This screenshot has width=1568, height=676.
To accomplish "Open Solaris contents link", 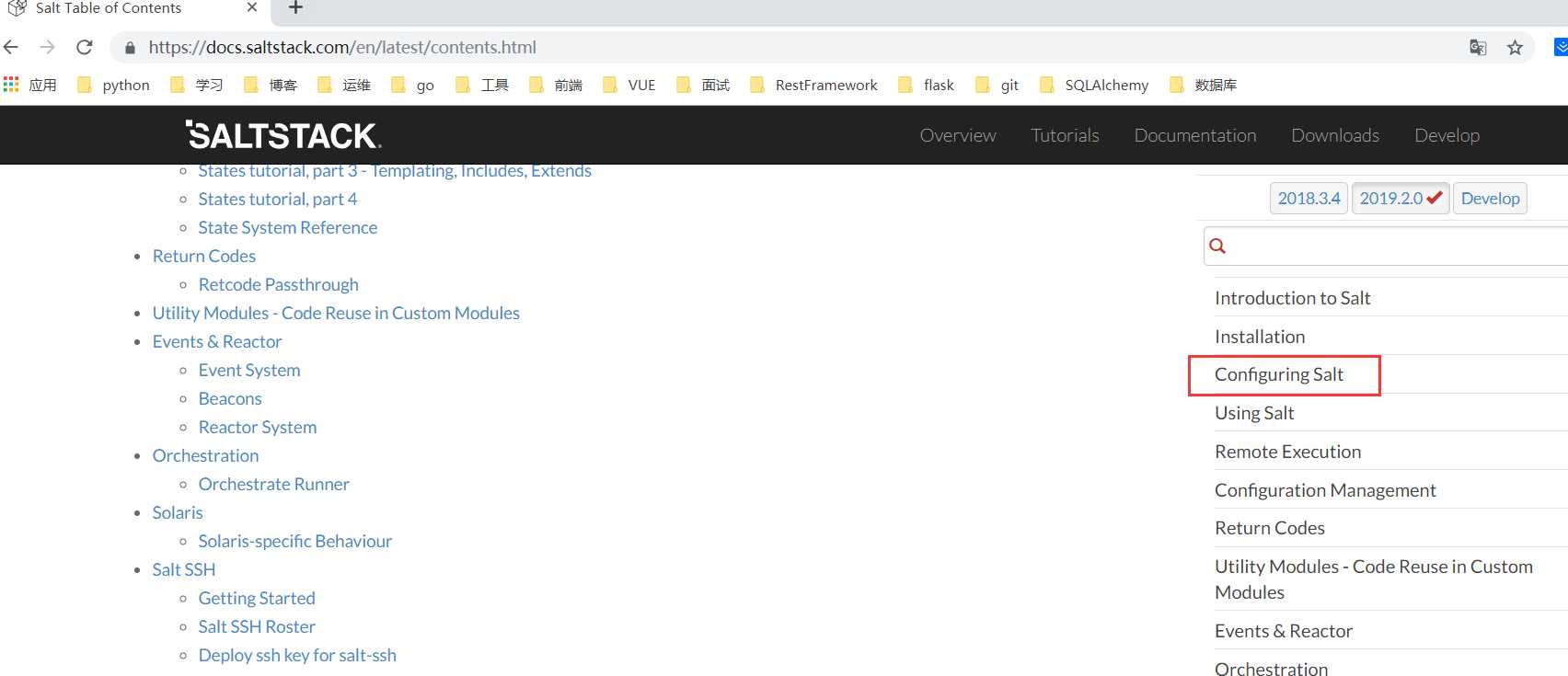I will click(177, 512).
